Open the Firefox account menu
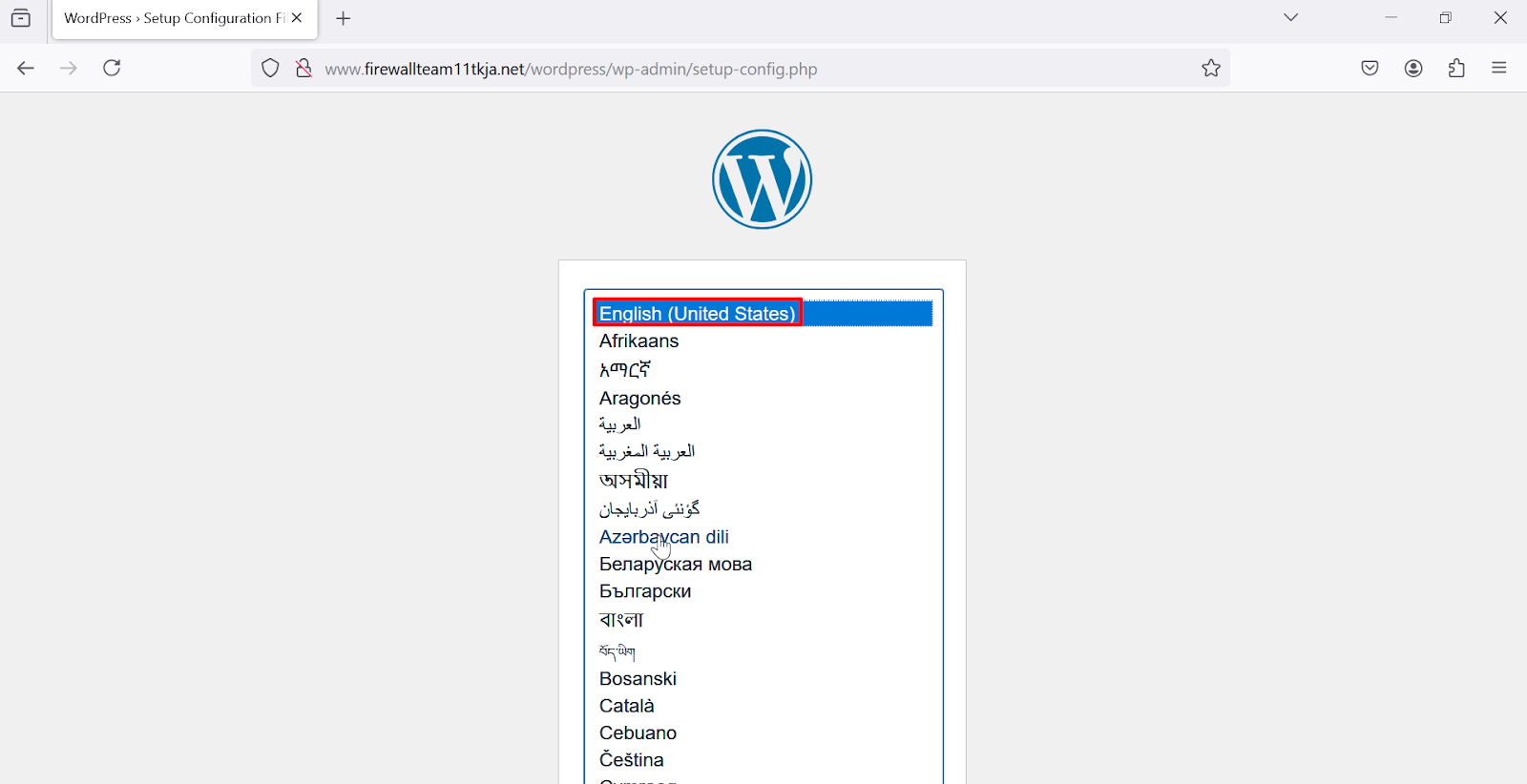This screenshot has height=784, width=1527. tap(1413, 68)
